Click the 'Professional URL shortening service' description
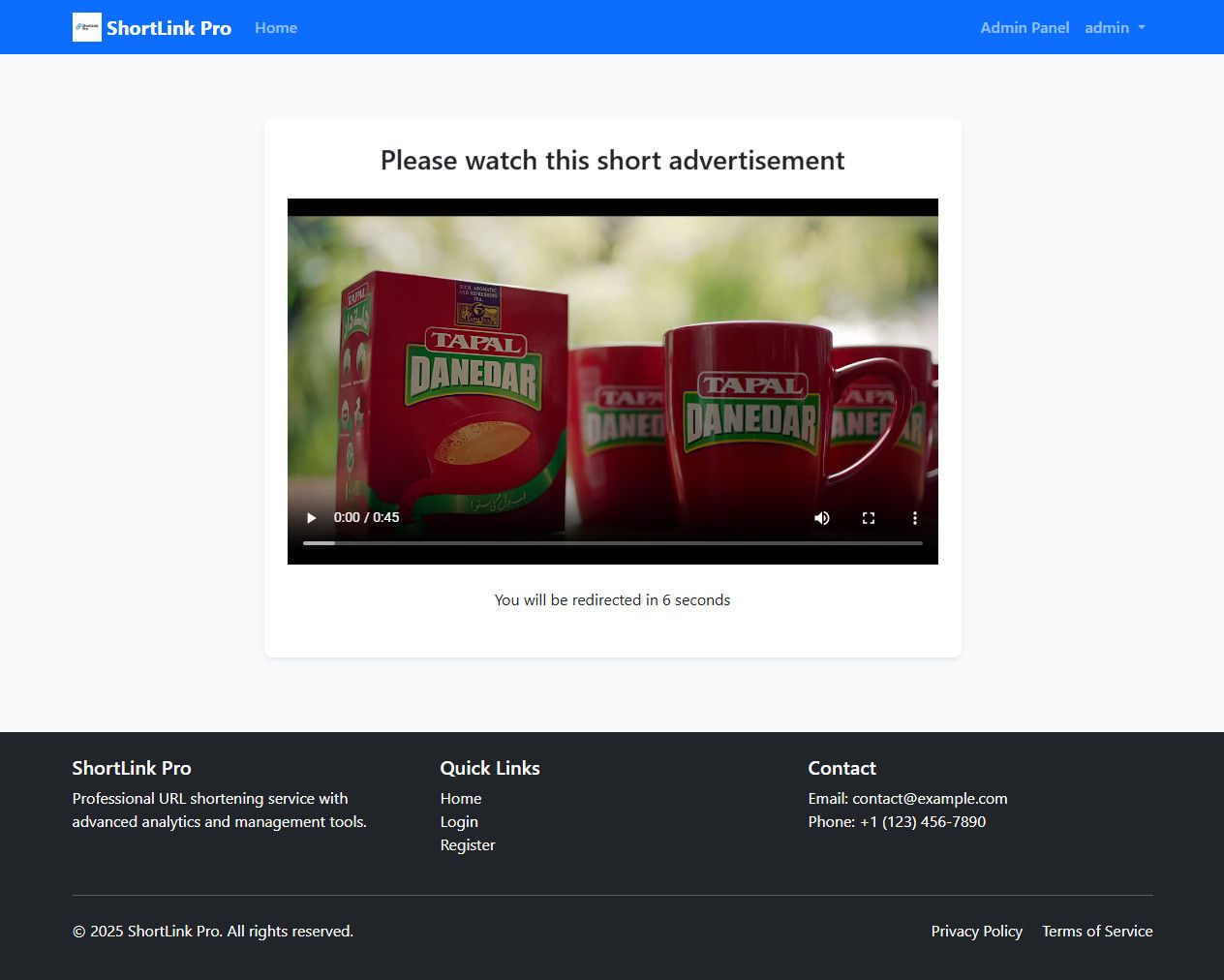Image resolution: width=1224 pixels, height=980 pixels. pyautogui.click(x=220, y=810)
